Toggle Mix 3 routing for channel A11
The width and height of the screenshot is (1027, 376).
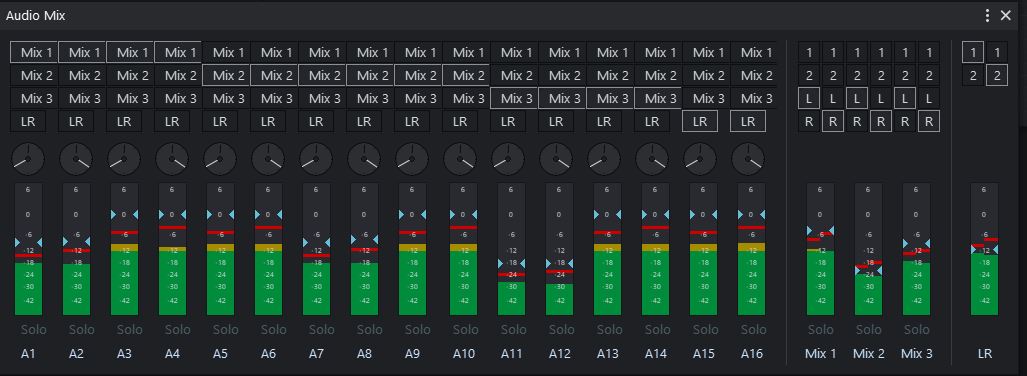[x=515, y=99]
